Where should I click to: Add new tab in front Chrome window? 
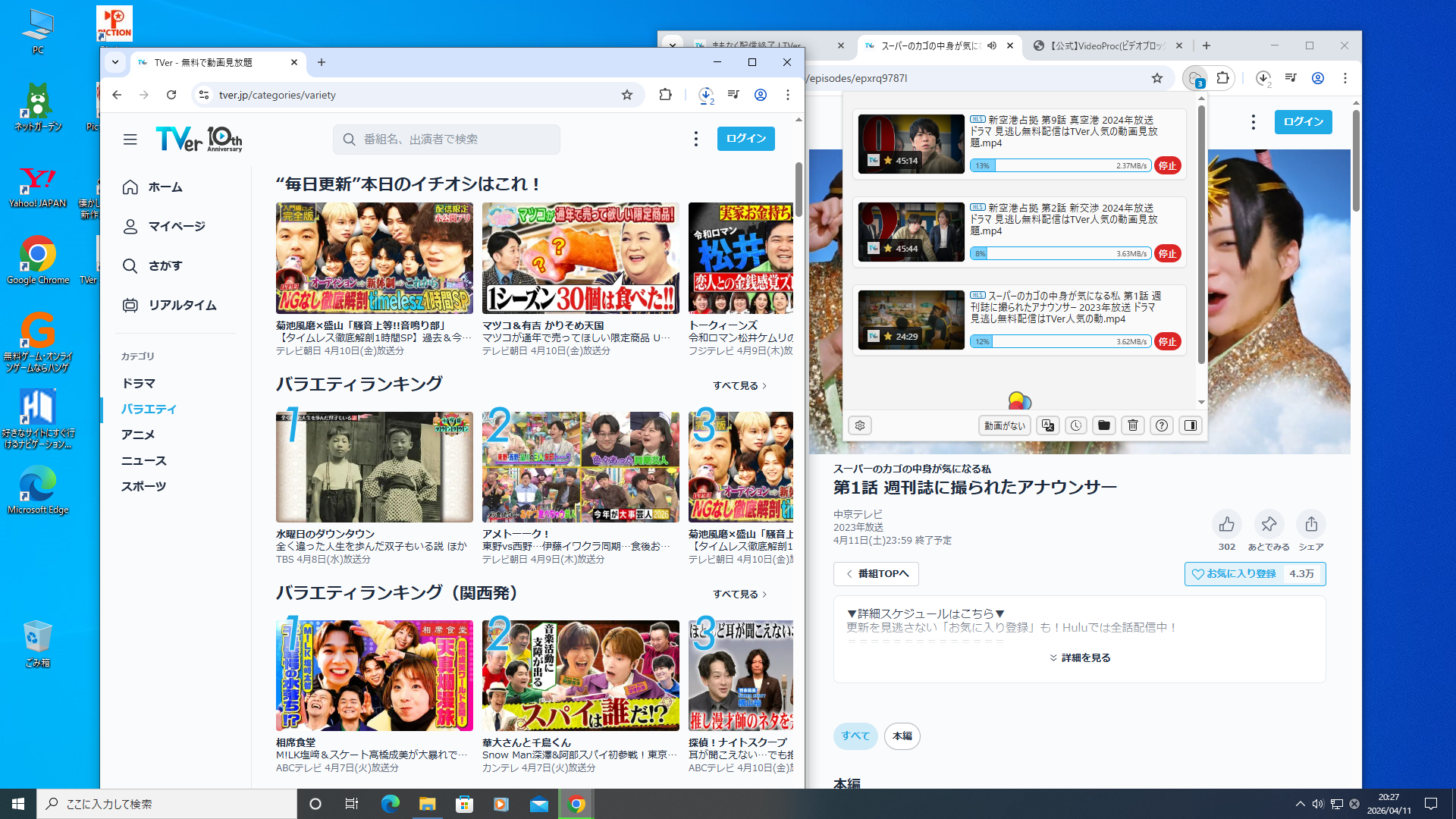pyautogui.click(x=322, y=62)
